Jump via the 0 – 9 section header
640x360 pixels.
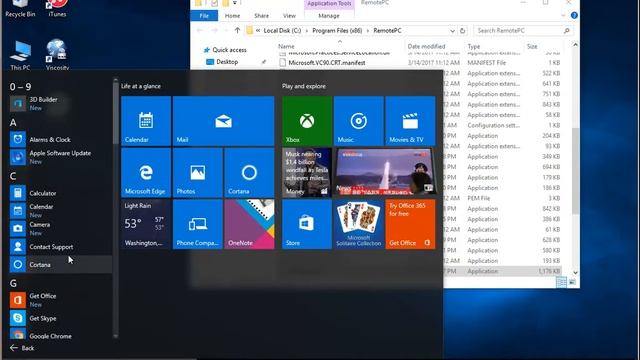point(20,87)
